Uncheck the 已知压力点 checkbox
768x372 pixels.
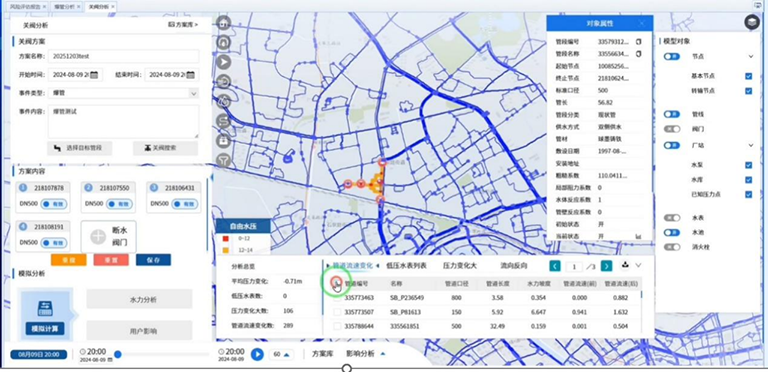click(748, 194)
